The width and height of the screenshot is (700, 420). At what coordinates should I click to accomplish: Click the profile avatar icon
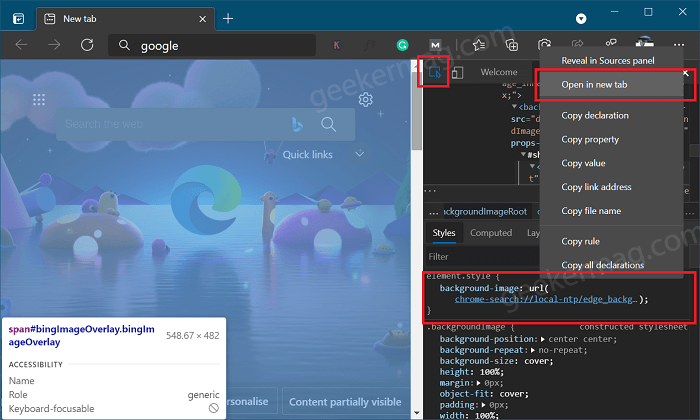pyautogui.click(x=645, y=42)
